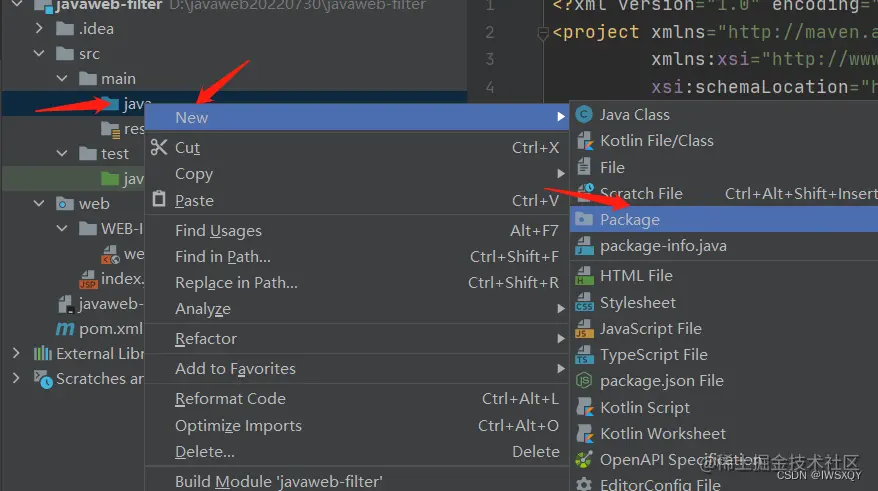
Task: Click the Paste clipboard icon
Action: [159, 199]
